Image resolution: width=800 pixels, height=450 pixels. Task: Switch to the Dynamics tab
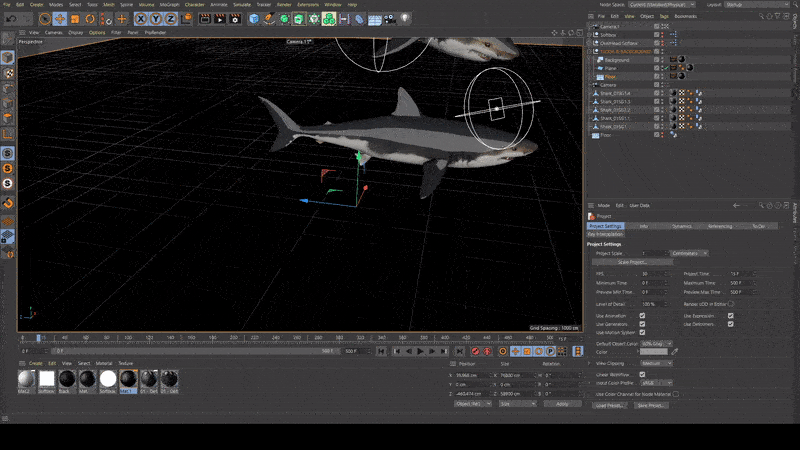[x=682, y=226]
